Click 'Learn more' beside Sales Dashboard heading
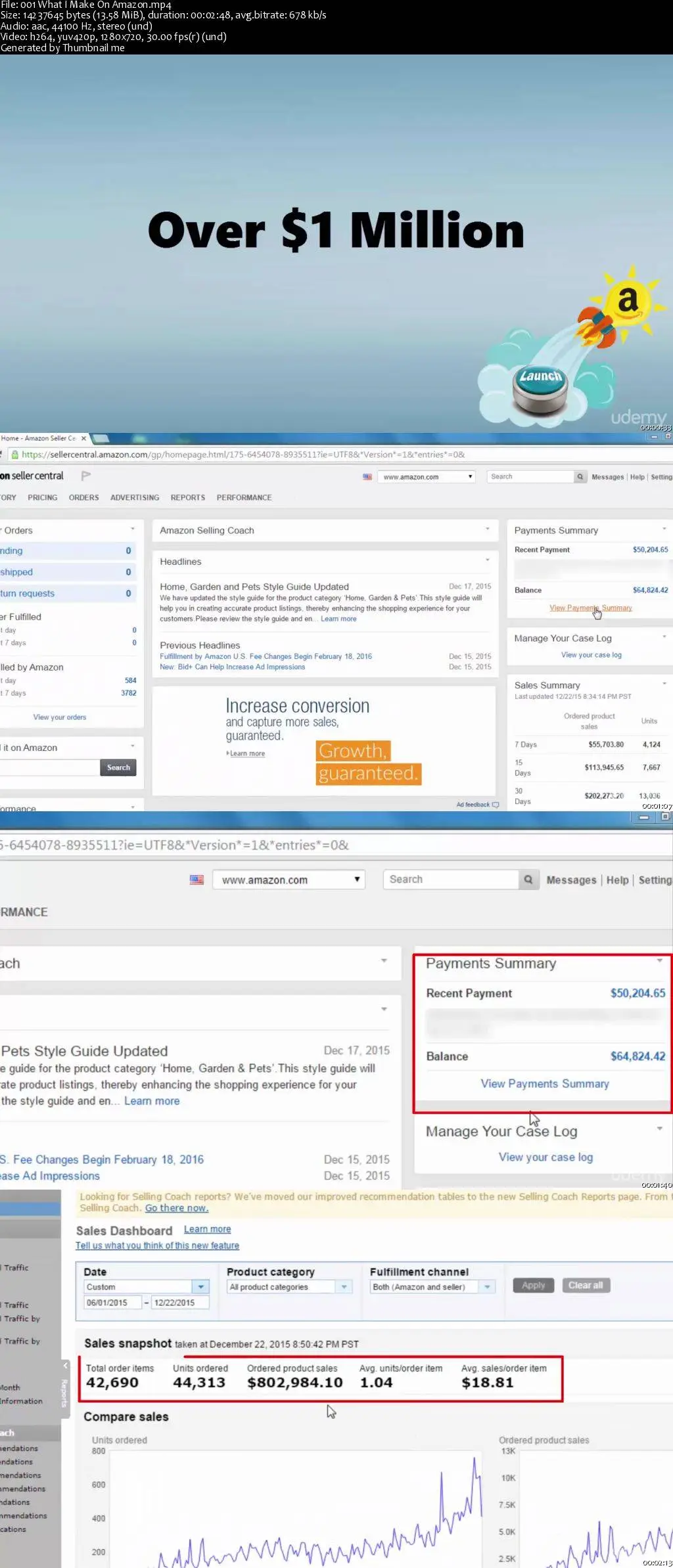 (x=208, y=1229)
